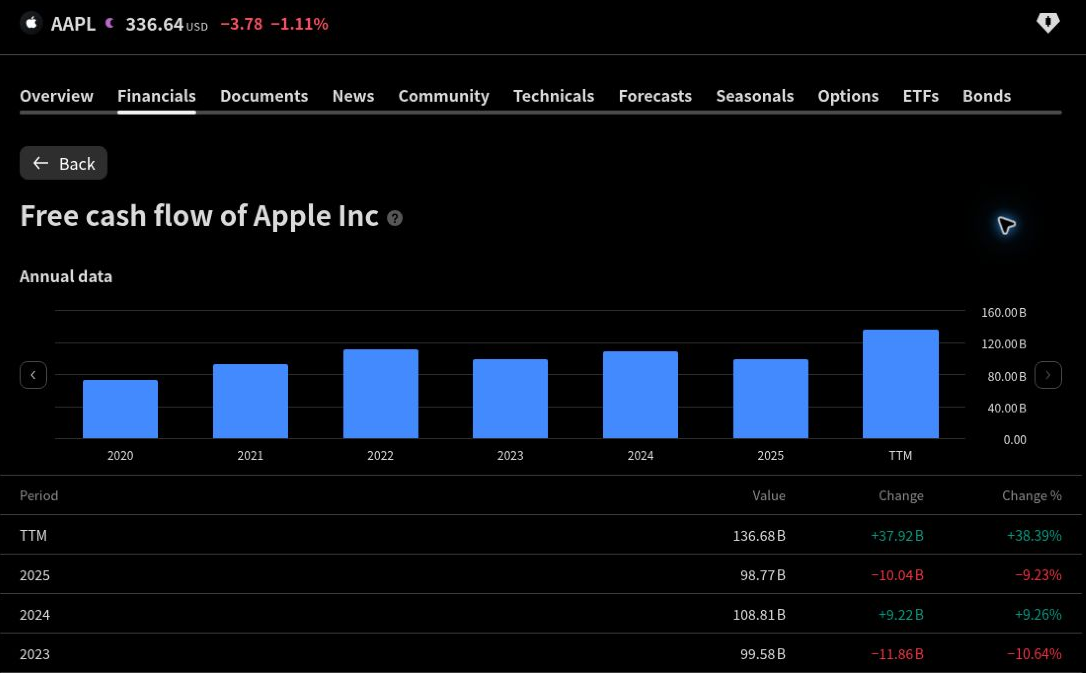
Task: Open the Technicals tab
Action: click(x=553, y=96)
